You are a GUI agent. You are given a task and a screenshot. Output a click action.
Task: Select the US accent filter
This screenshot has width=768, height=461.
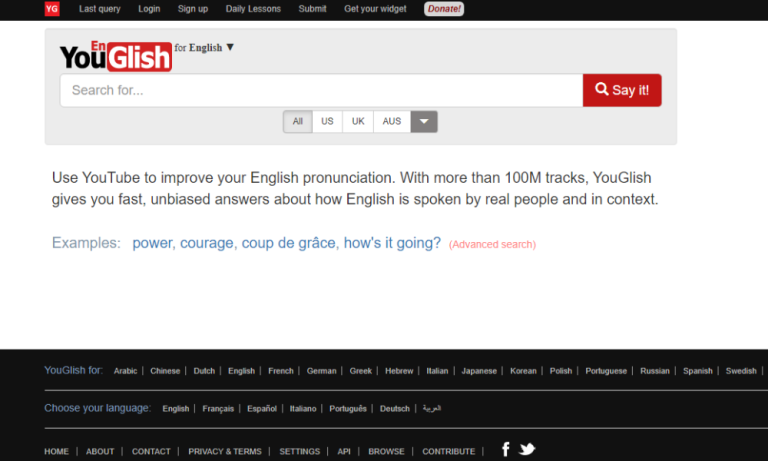point(327,121)
